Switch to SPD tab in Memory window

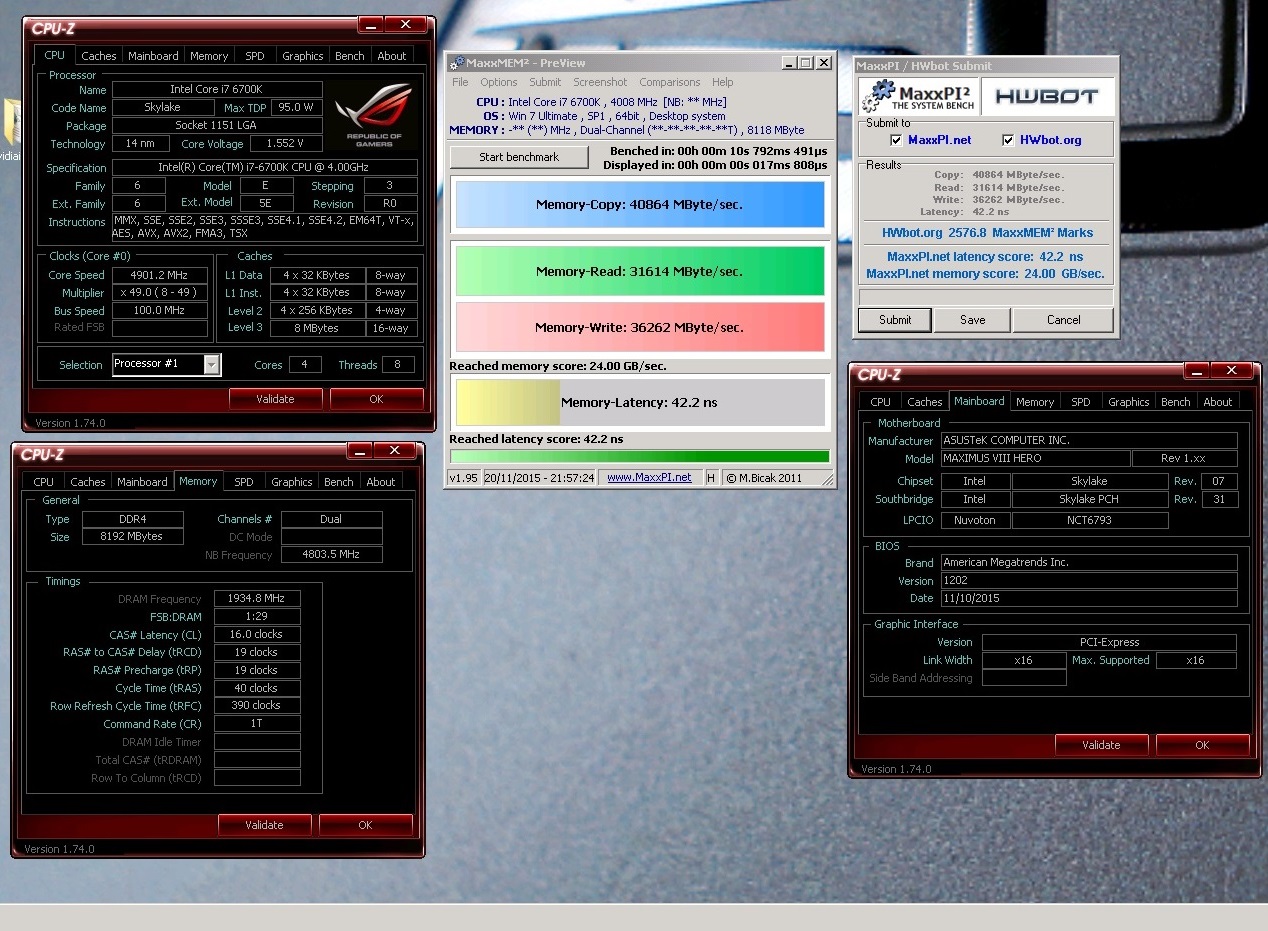(244, 482)
